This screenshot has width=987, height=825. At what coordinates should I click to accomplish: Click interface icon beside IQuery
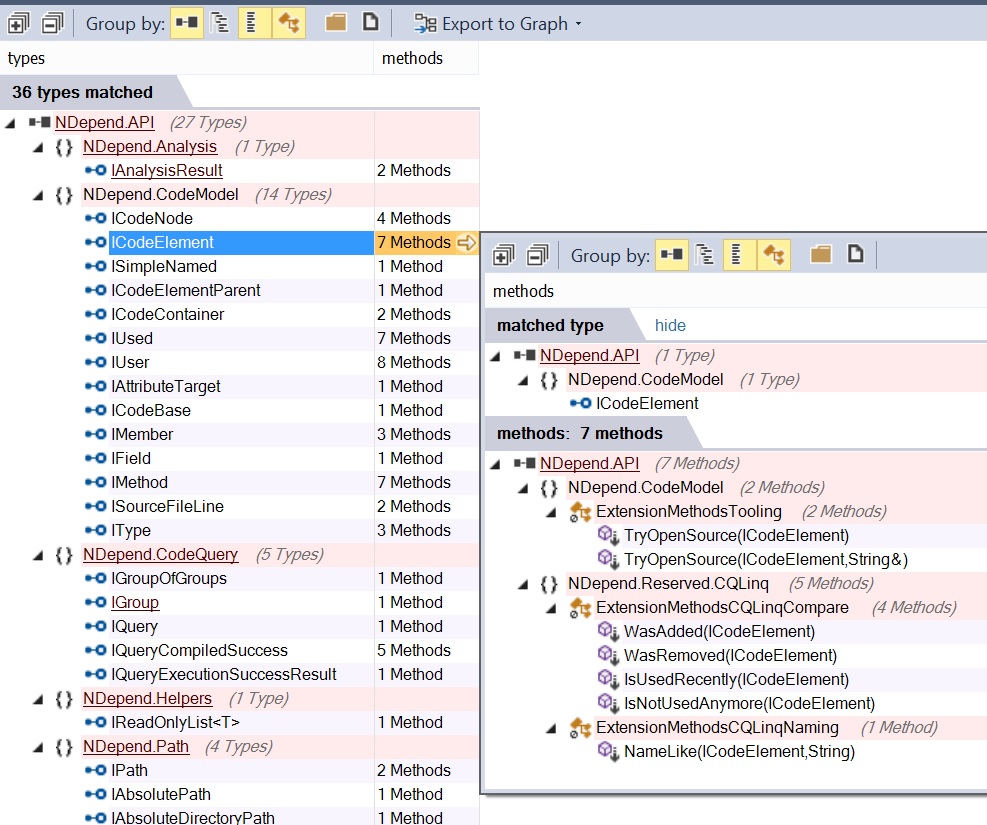pos(96,626)
